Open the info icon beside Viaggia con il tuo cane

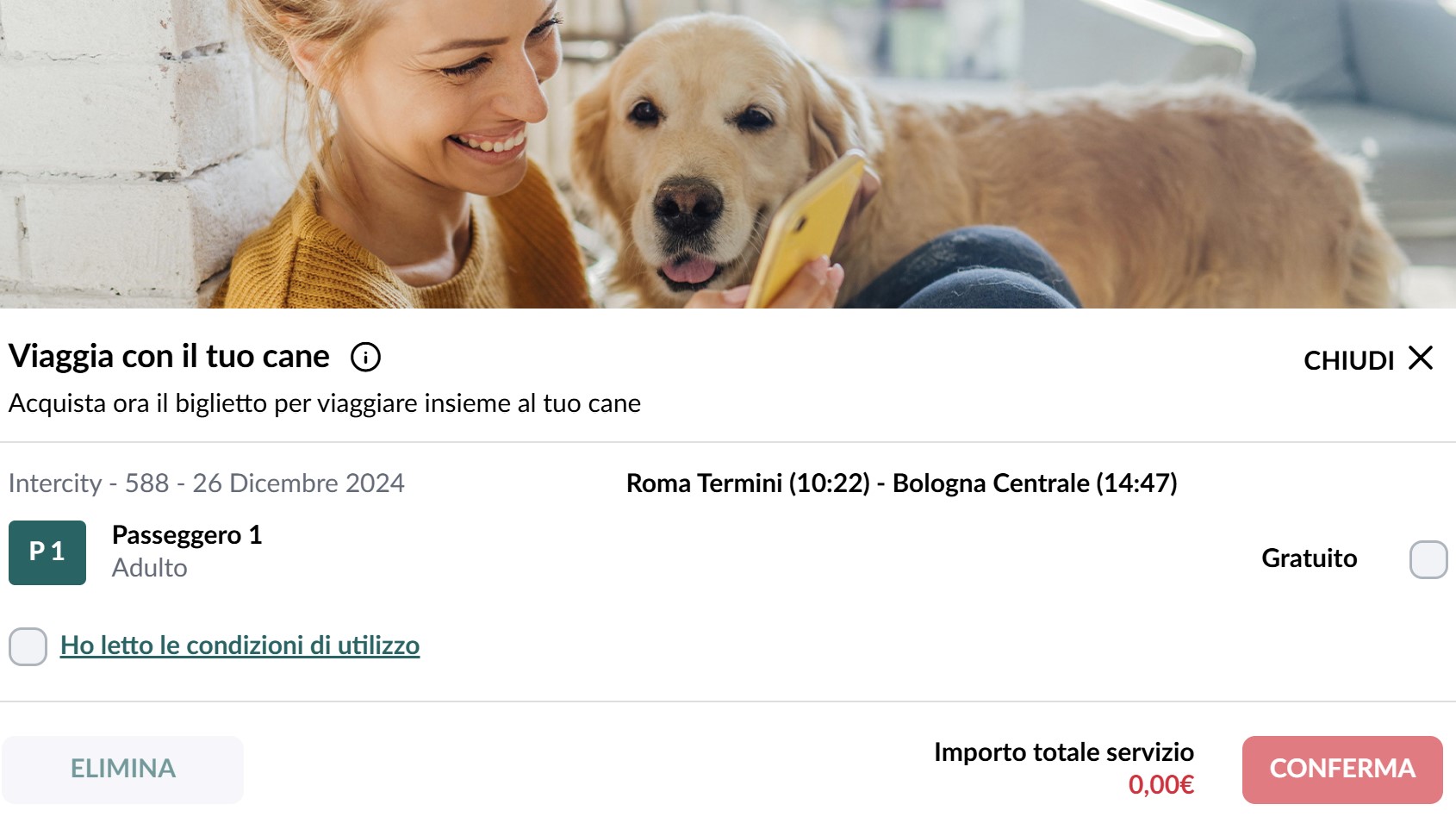click(365, 357)
